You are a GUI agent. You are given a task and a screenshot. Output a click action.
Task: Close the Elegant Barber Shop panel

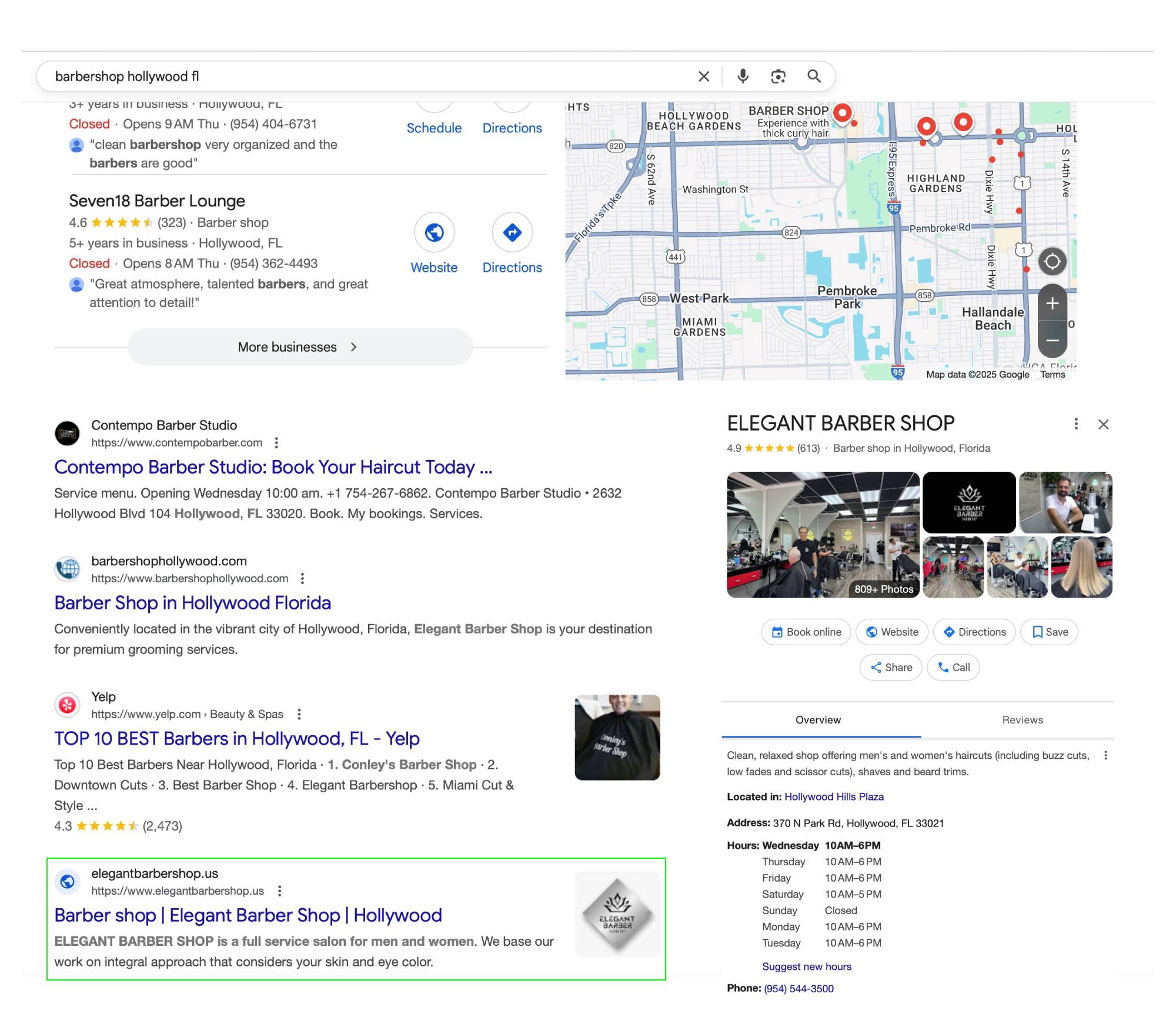tap(1103, 424)
